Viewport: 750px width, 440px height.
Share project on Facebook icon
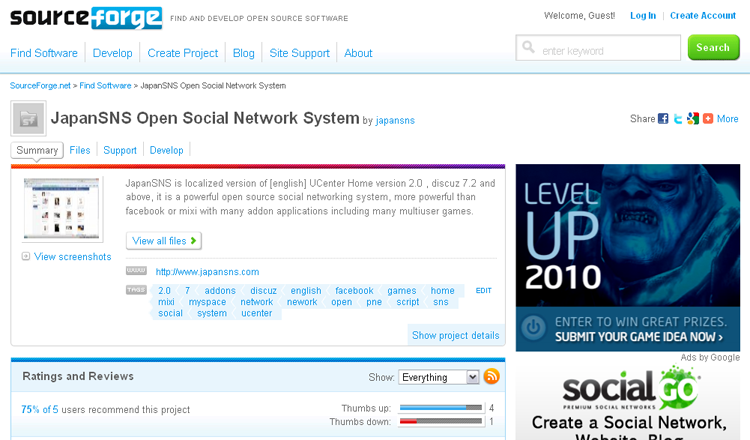663,119
